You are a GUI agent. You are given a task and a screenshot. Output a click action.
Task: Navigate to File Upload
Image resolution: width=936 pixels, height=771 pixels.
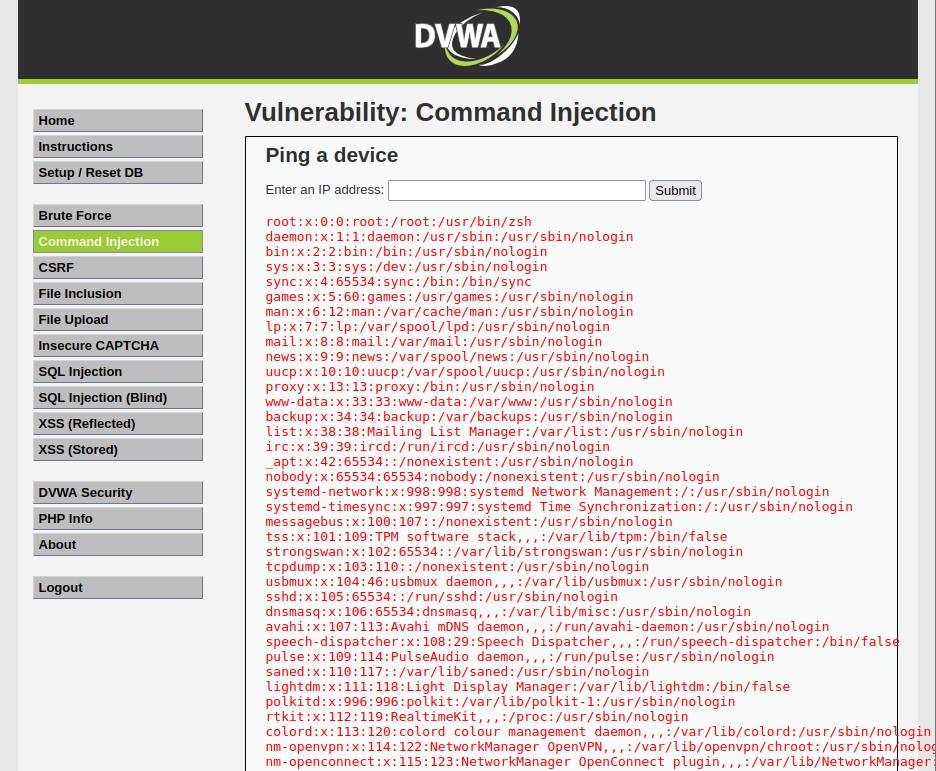[x=118, y=320]
